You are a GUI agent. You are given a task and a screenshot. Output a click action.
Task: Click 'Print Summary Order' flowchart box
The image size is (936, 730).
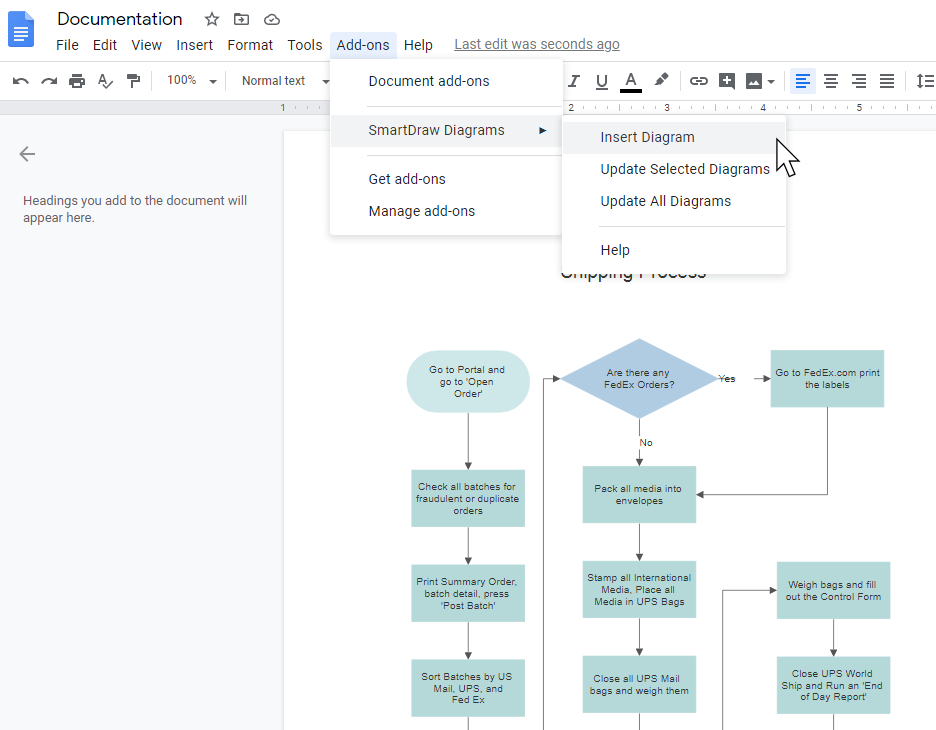(x=468, y=593)
